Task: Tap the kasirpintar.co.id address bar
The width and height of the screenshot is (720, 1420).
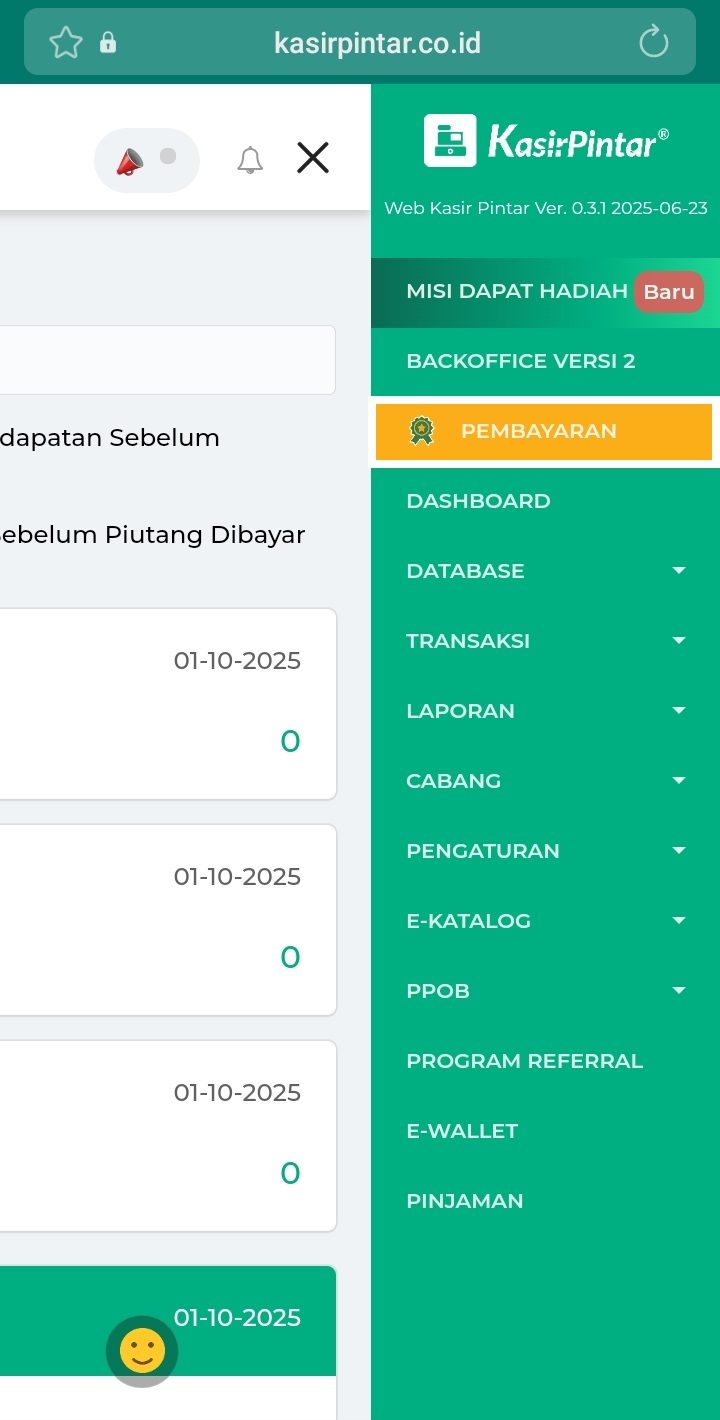Action: [x=377, y=42]
